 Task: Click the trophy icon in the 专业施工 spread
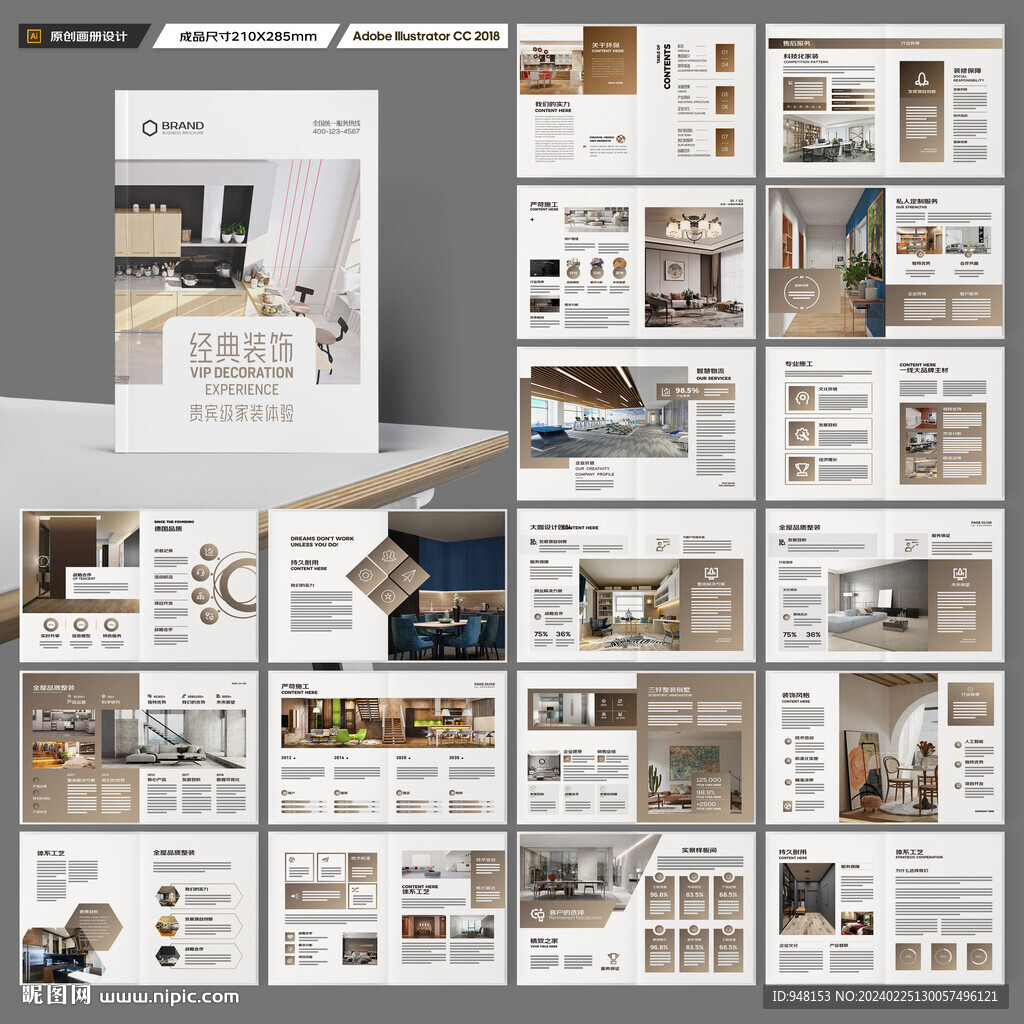801,469
